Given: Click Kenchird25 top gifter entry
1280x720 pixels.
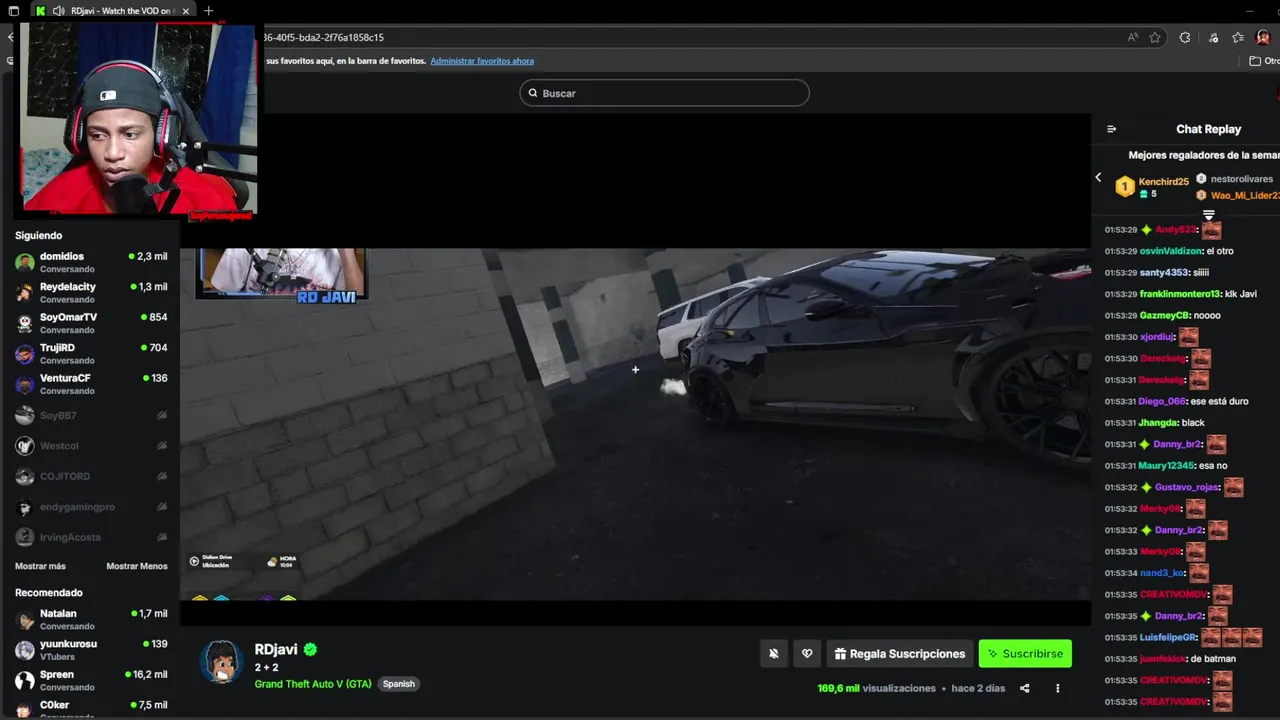Looking at the screenshot, I should [x=1152, y=187].
